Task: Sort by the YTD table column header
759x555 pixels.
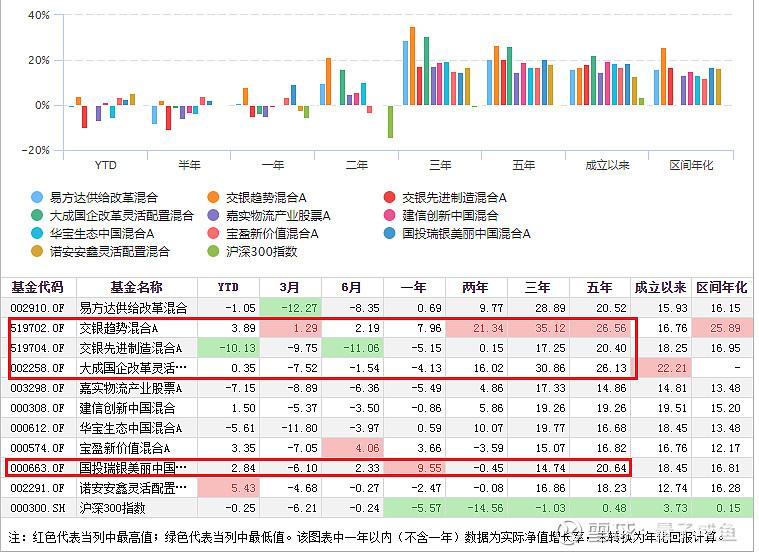Action: coord(228,287)
